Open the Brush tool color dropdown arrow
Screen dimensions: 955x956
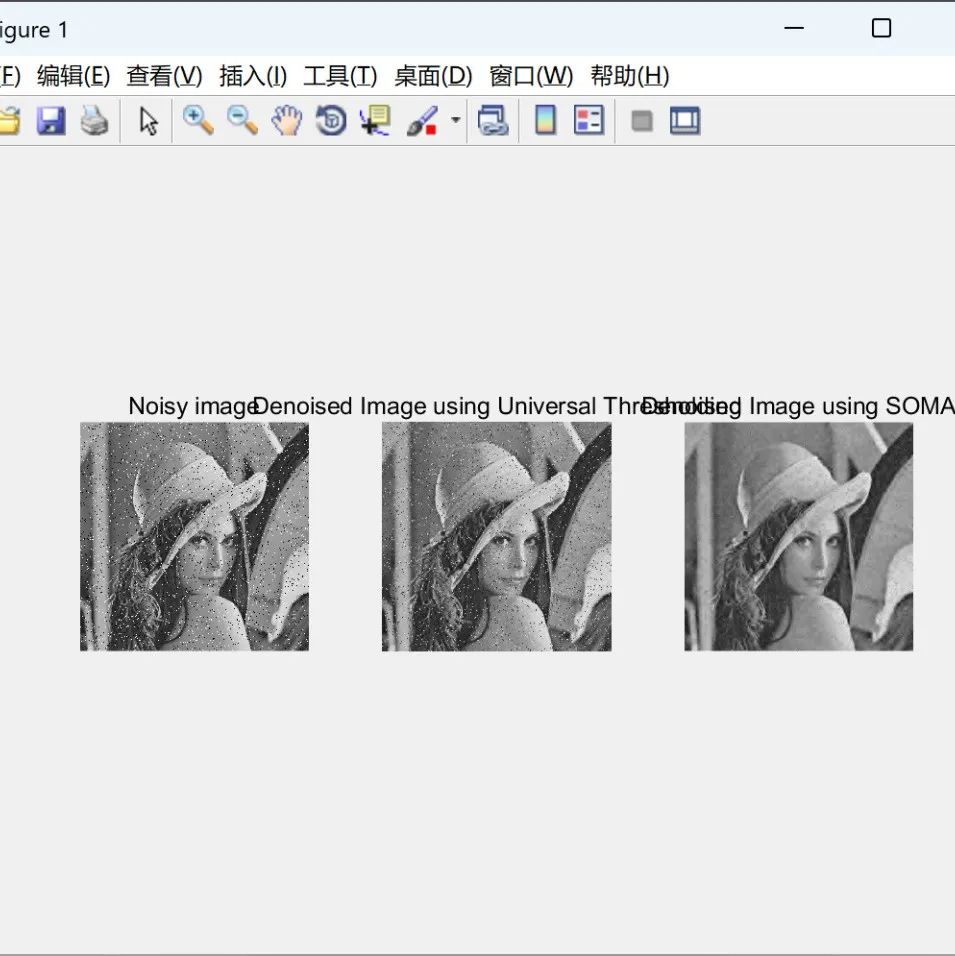[x=456, y=120]
